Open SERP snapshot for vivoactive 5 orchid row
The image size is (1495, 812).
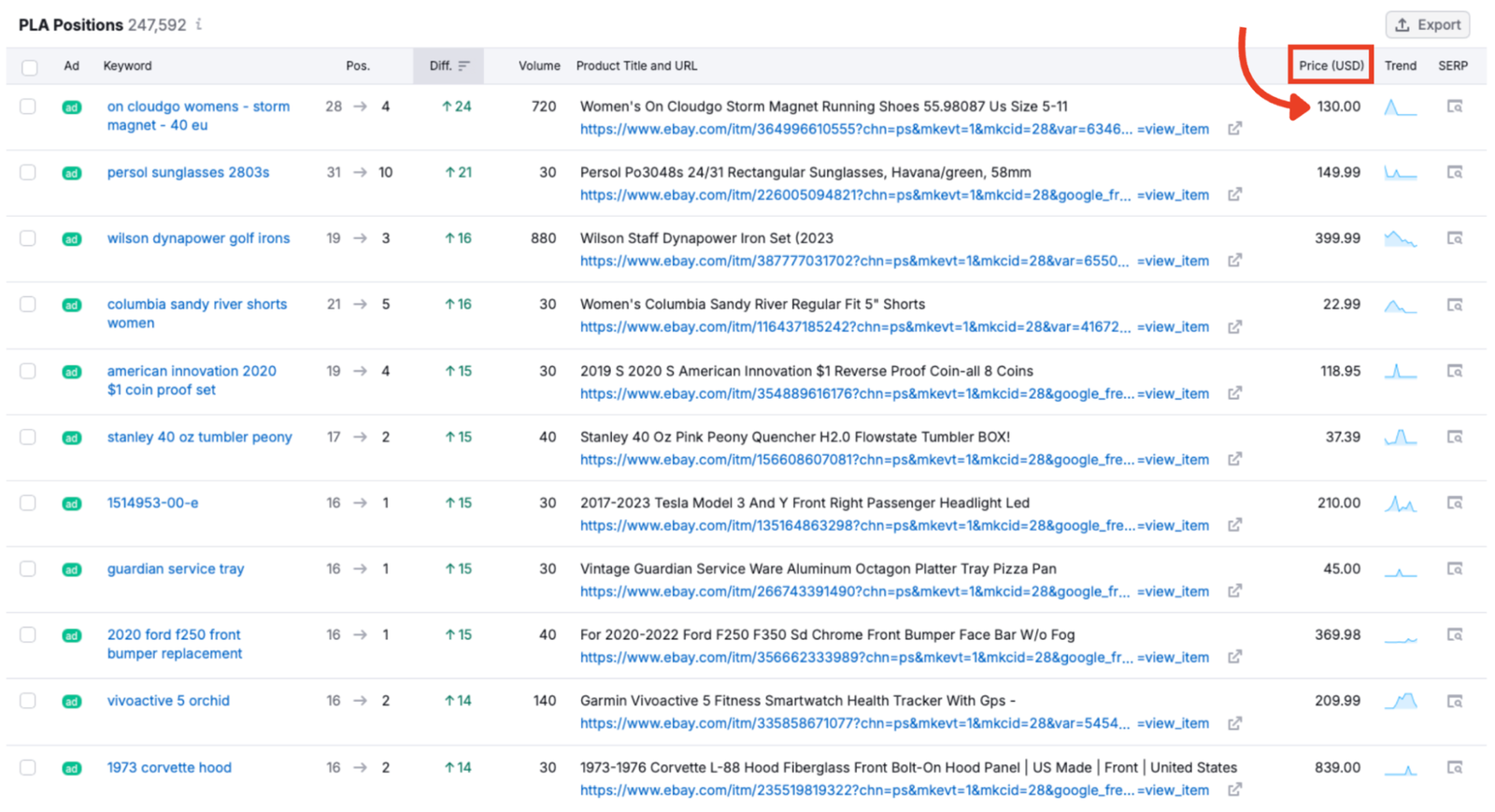tap(1454, 701)
